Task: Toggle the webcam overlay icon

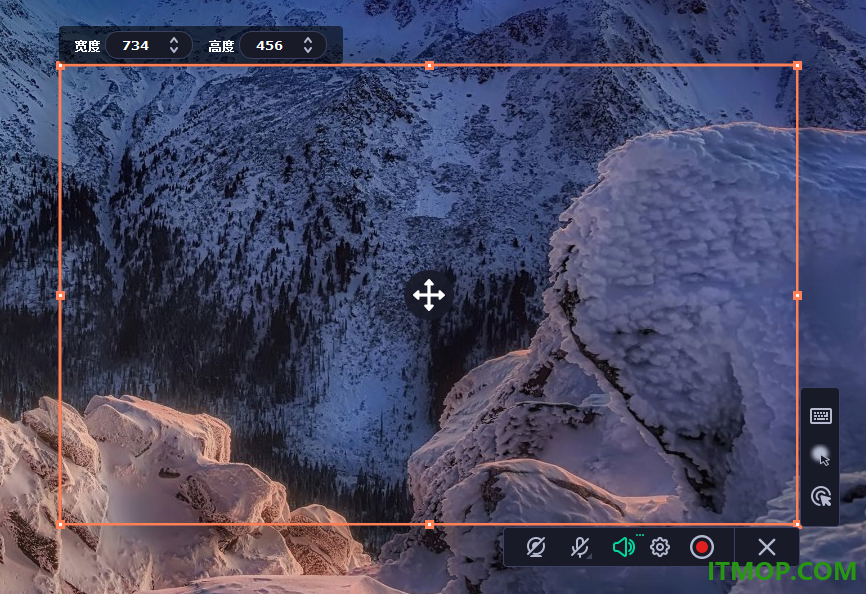Action: coord(535,547)
